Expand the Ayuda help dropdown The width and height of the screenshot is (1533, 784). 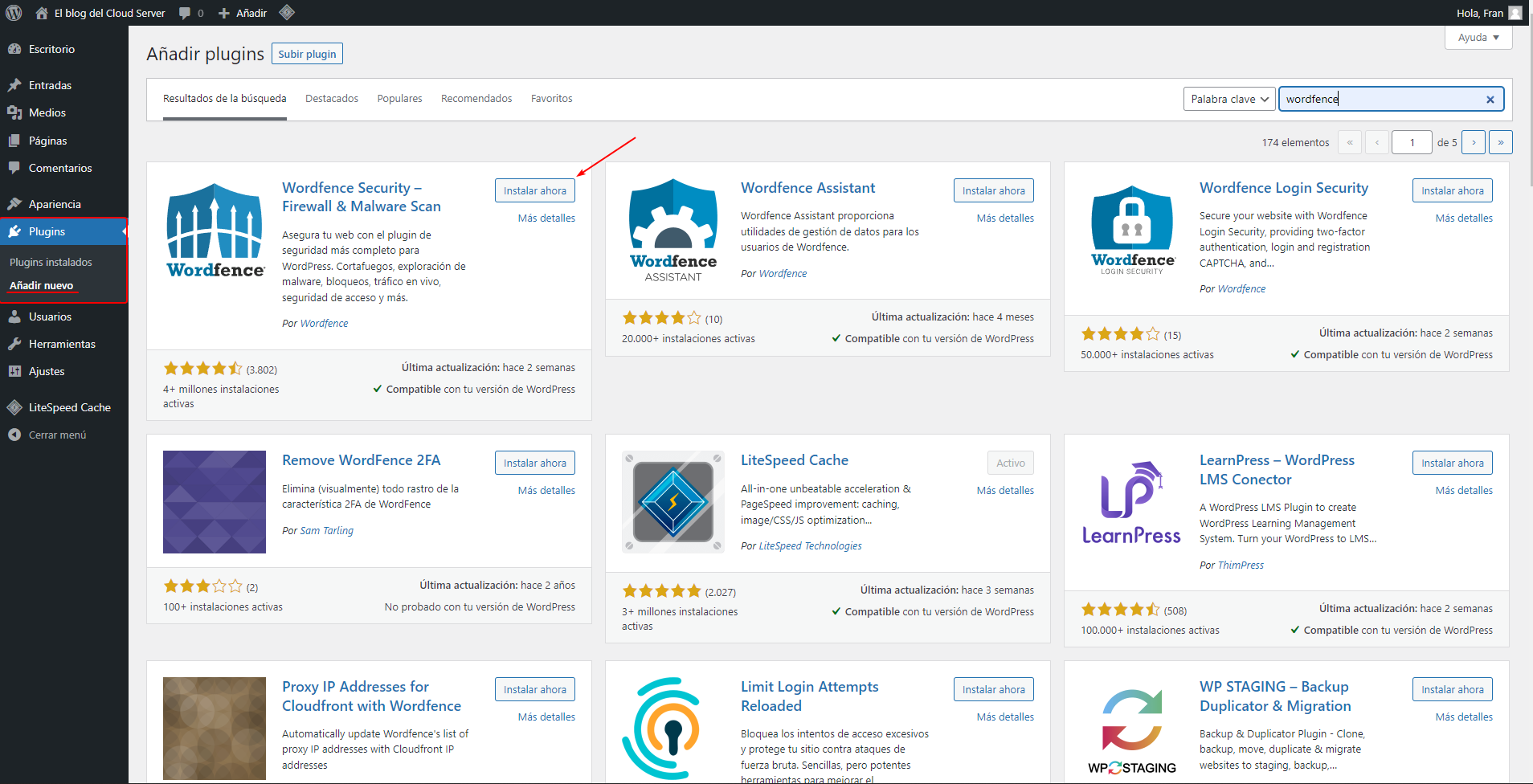click(1478, 37)
